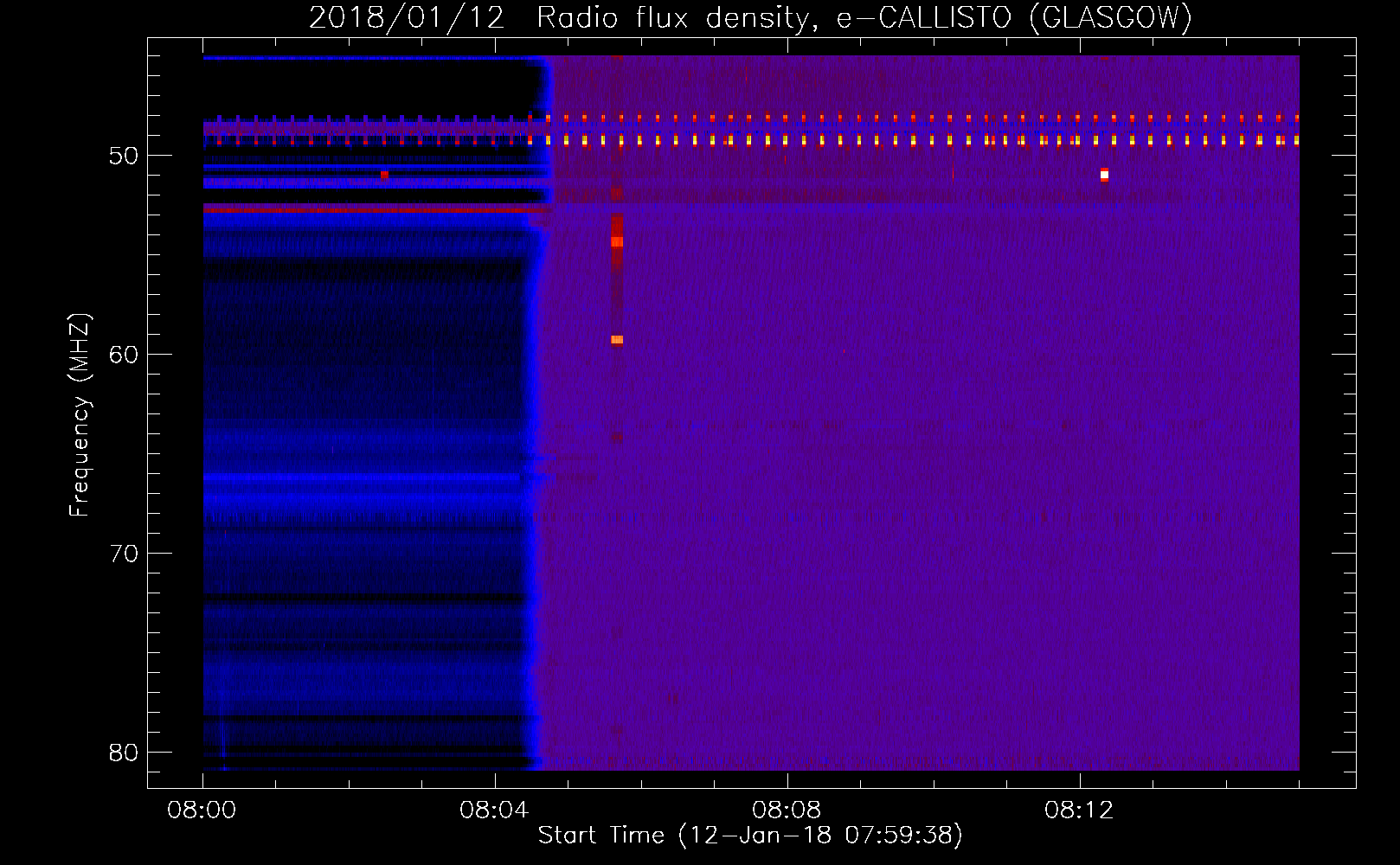Click the 08:08 time tick label

click(x=787, y=811)
